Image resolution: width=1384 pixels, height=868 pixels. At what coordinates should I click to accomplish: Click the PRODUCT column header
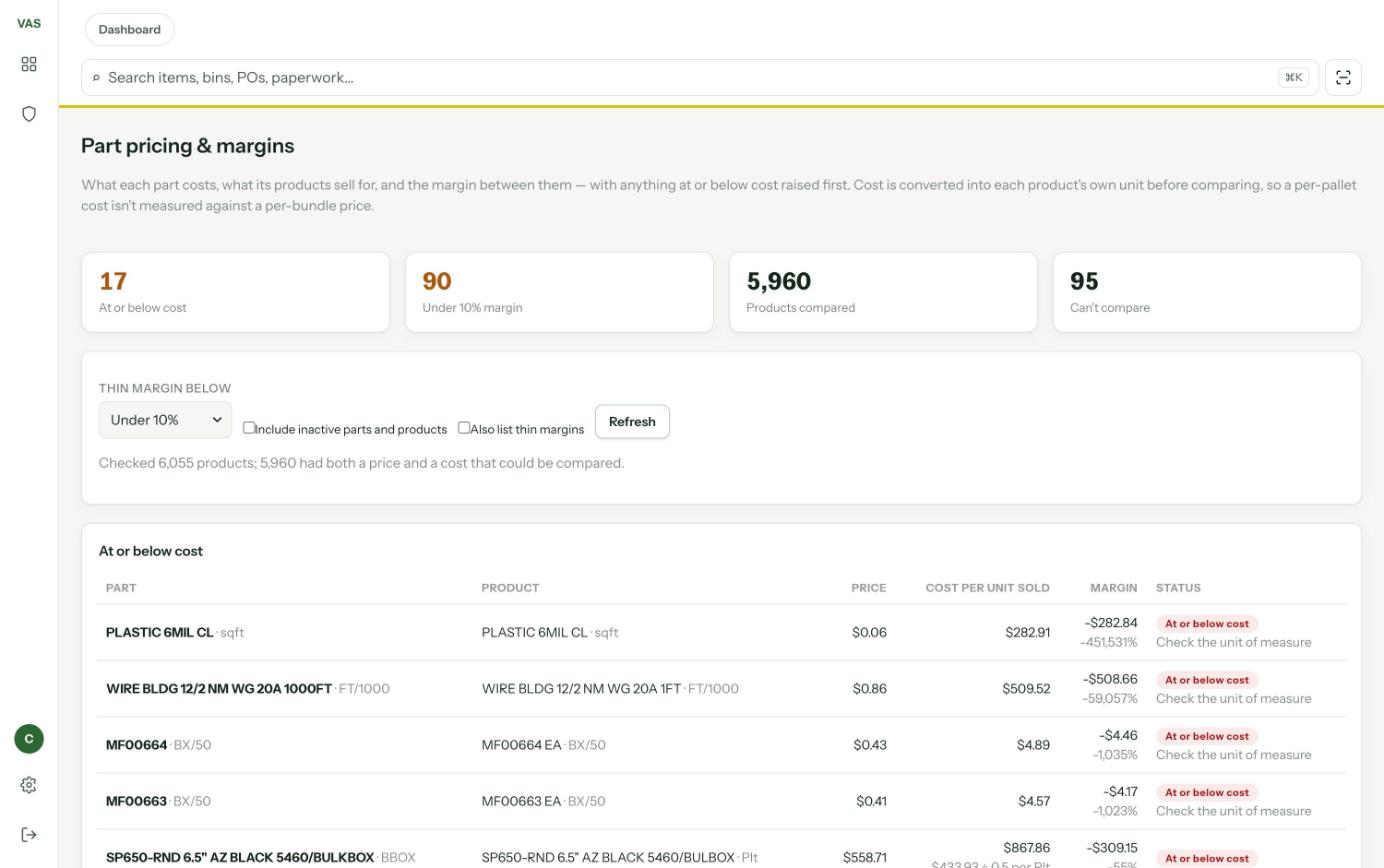pos(511,588)
